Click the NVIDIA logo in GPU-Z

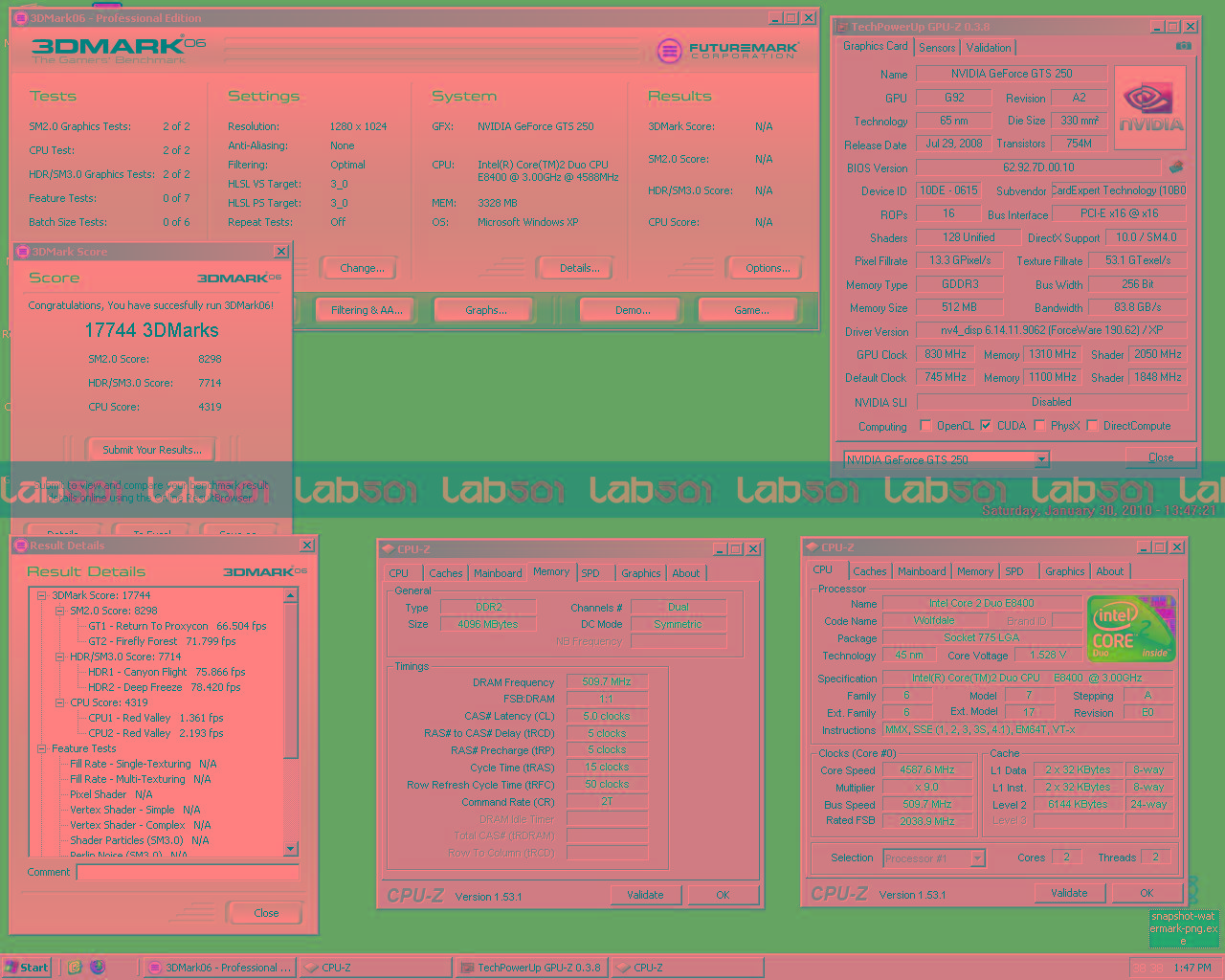click(x=1151, y=107)
